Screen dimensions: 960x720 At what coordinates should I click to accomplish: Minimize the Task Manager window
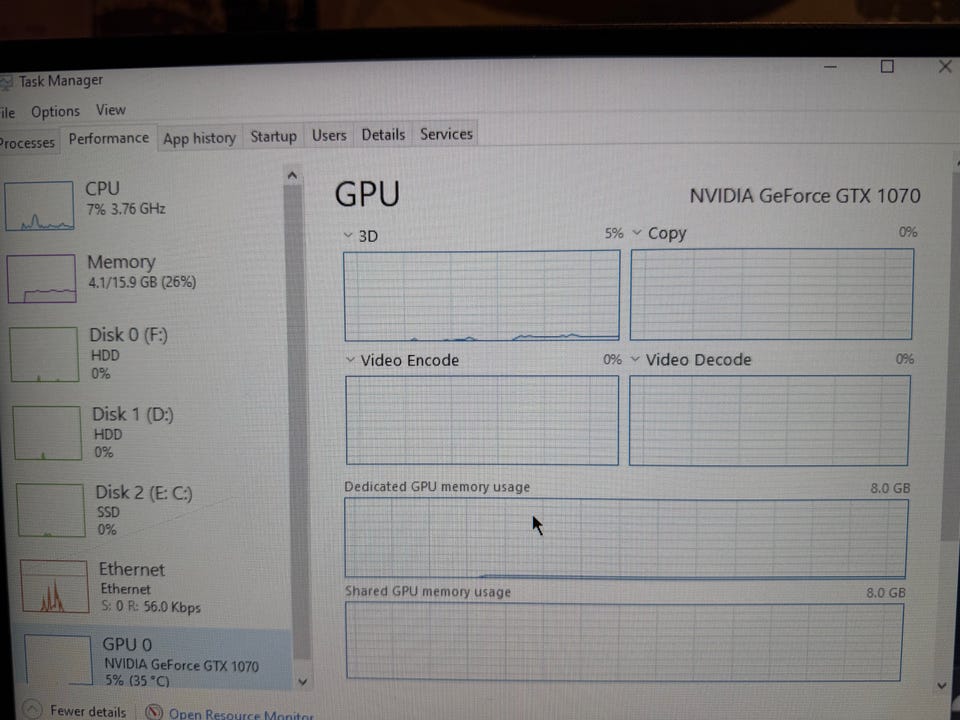coord(830,66)
